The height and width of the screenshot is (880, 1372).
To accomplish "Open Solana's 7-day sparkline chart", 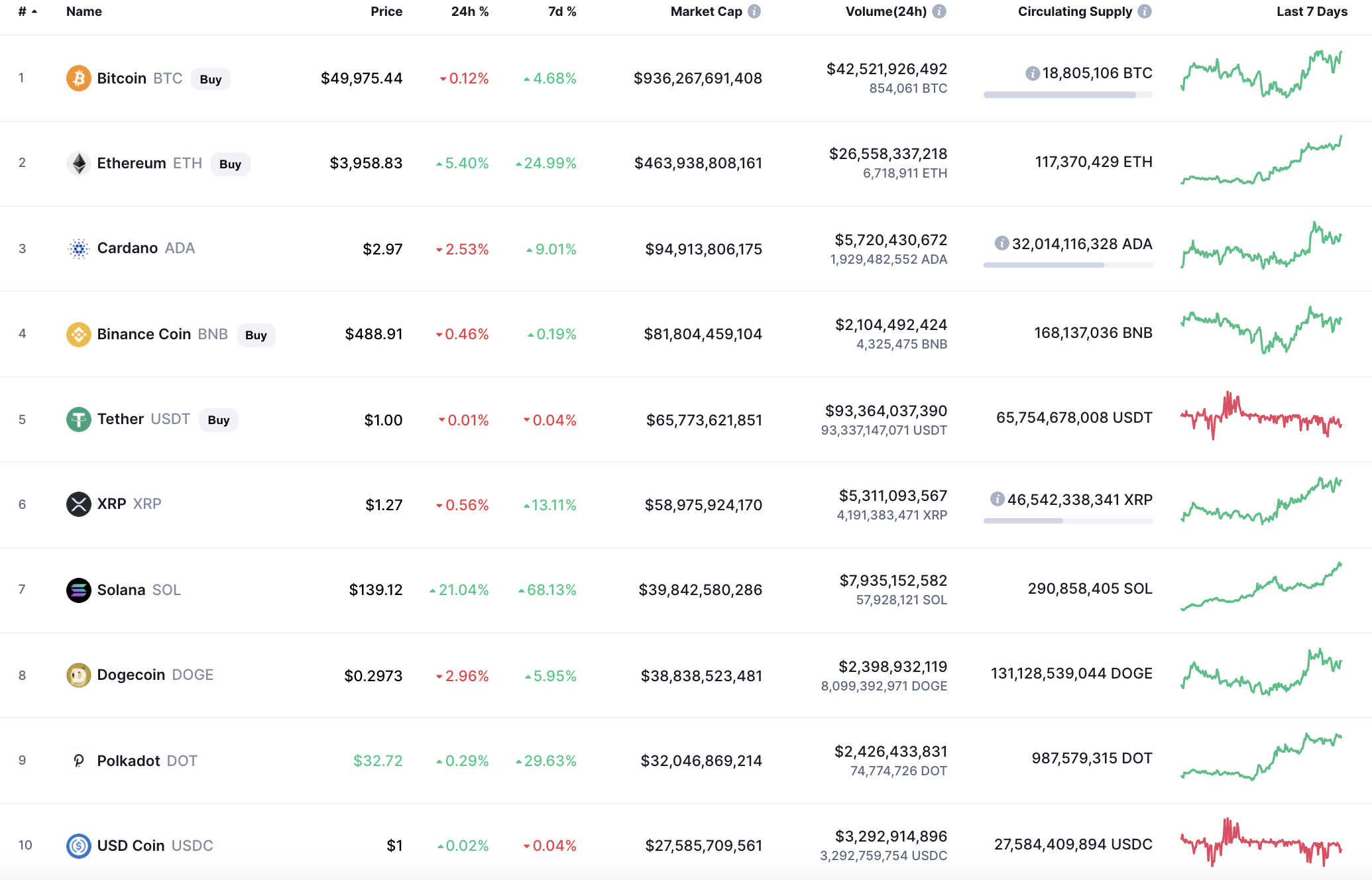I will click(1261, 586).
